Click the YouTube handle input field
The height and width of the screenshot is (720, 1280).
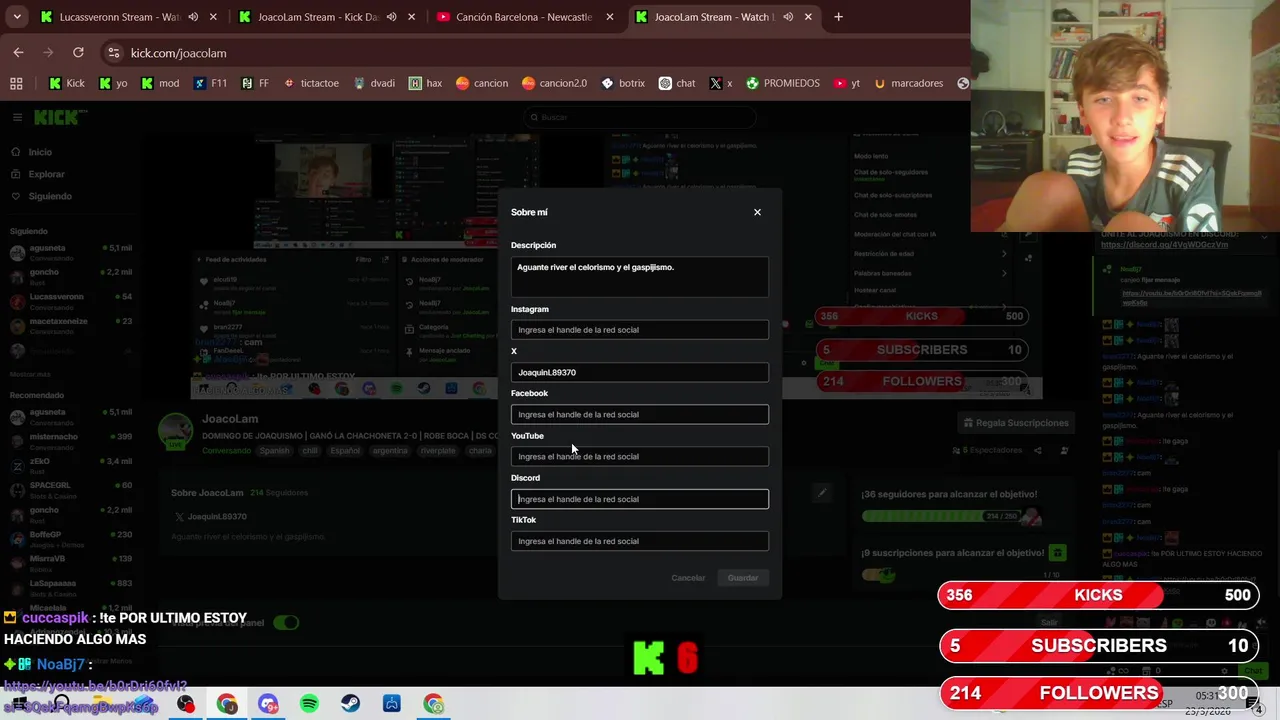[640, 457]
